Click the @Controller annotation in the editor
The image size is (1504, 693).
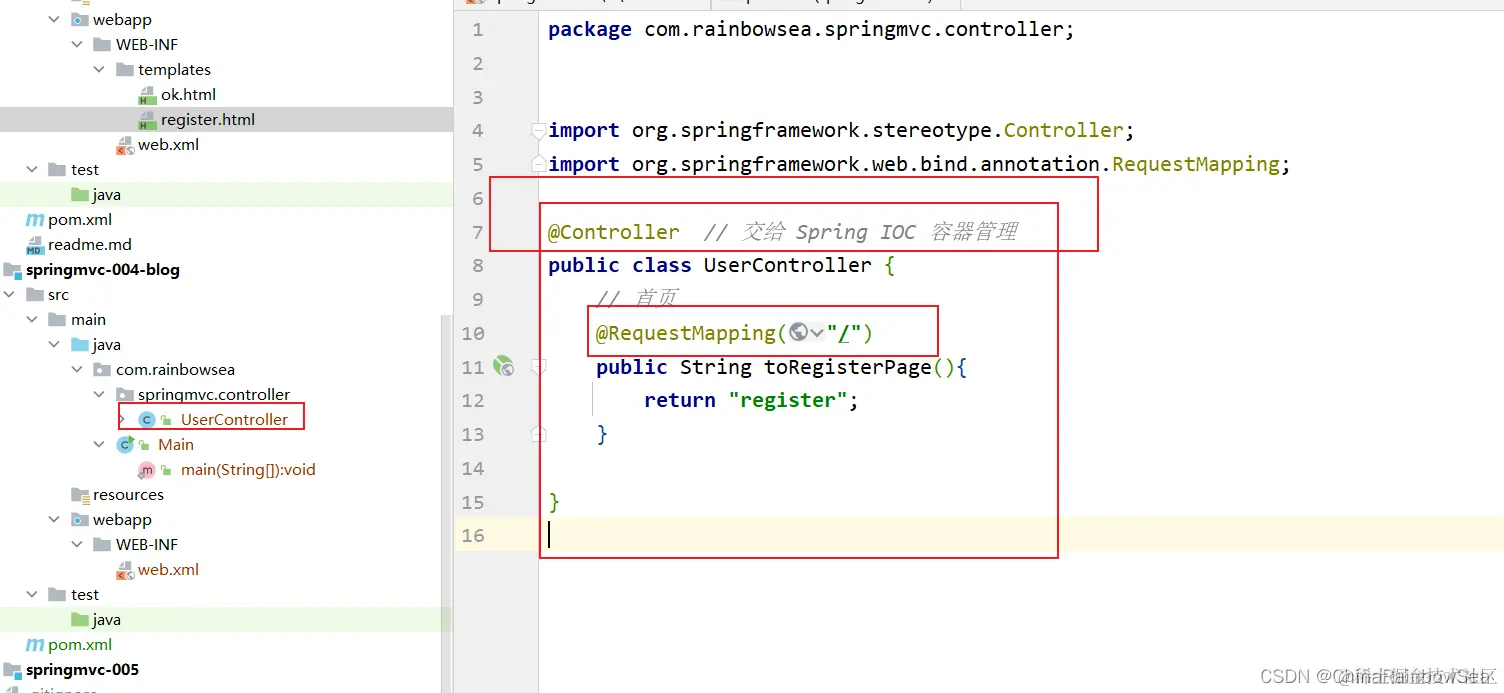pos(613,232)
